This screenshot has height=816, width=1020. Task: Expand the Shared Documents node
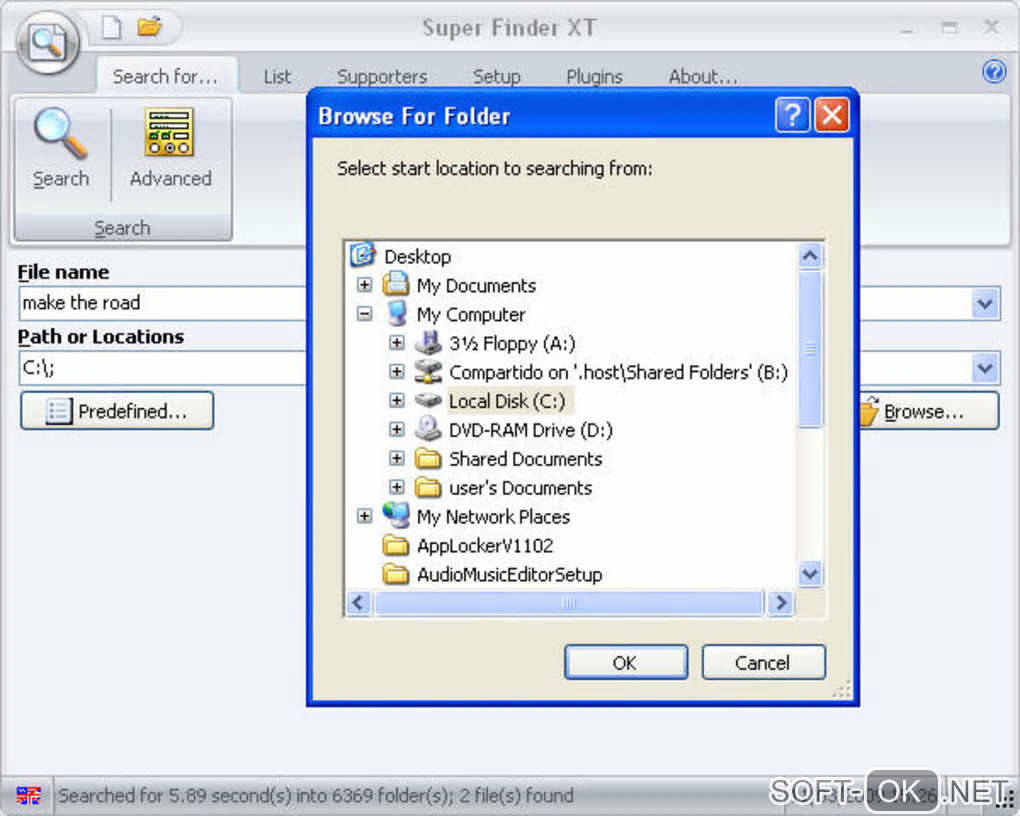click(397, 458)
